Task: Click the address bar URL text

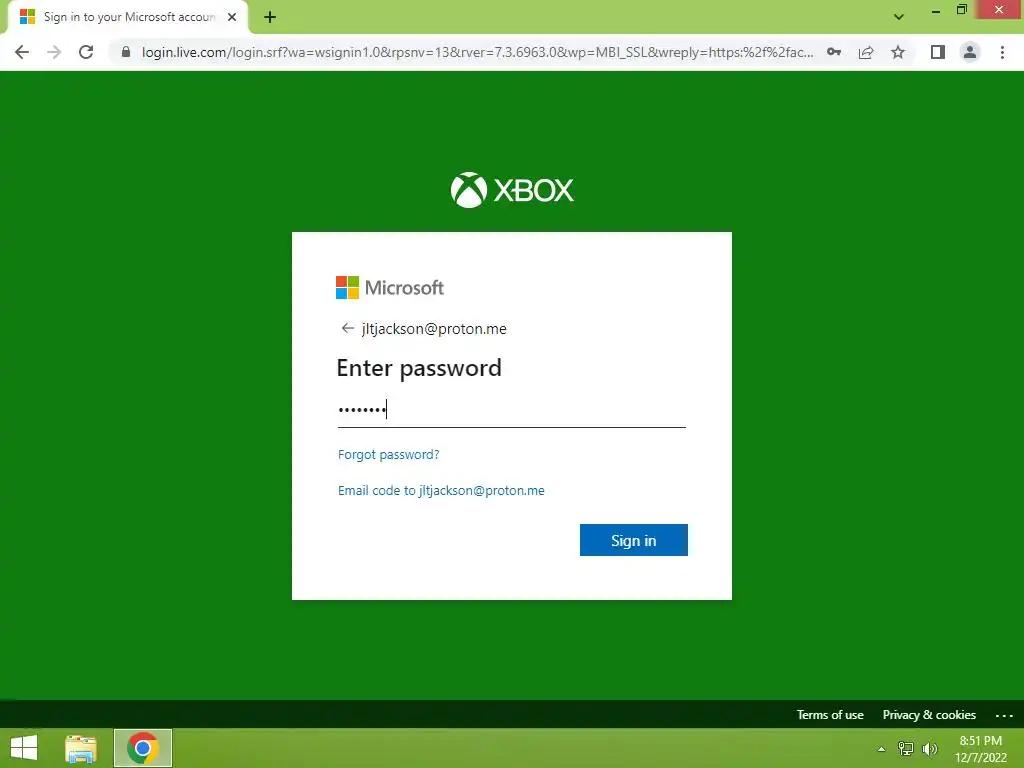Action: click(477, 52)
